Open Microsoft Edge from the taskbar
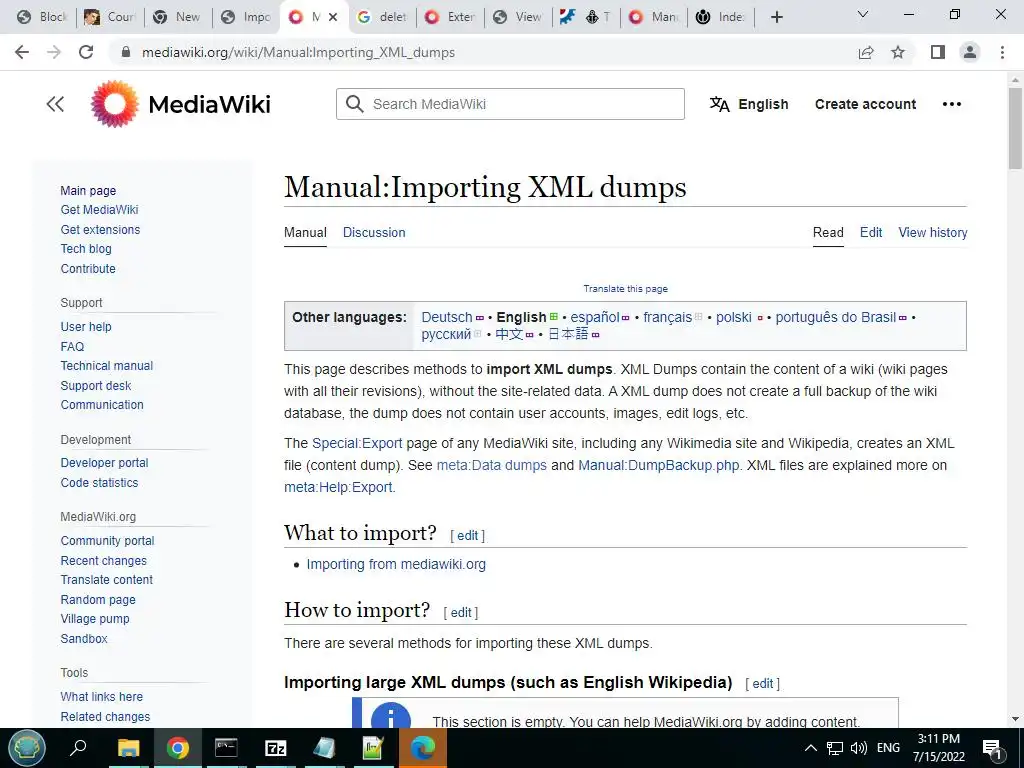 click(x=423, y=748)
